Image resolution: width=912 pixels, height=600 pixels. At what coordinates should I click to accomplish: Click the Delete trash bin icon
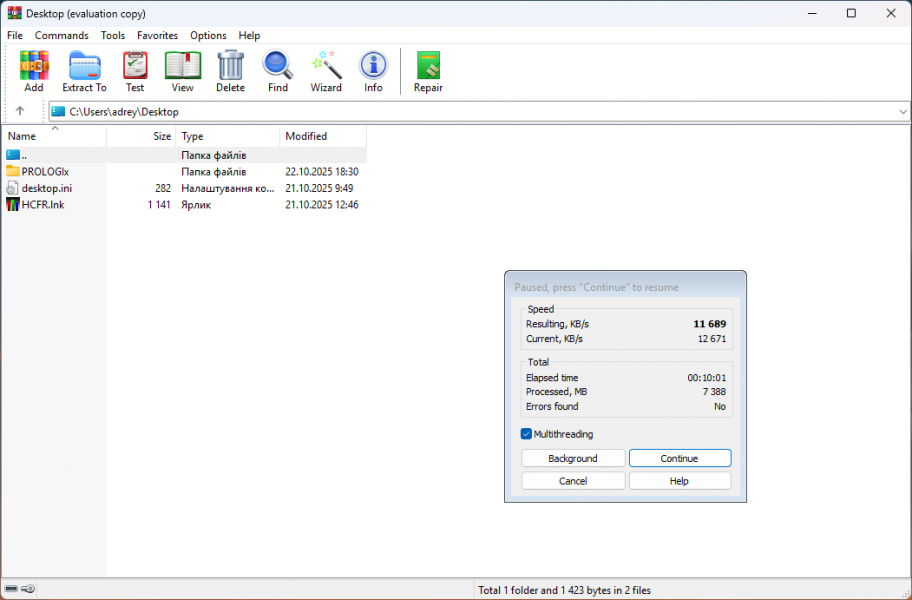230,67
